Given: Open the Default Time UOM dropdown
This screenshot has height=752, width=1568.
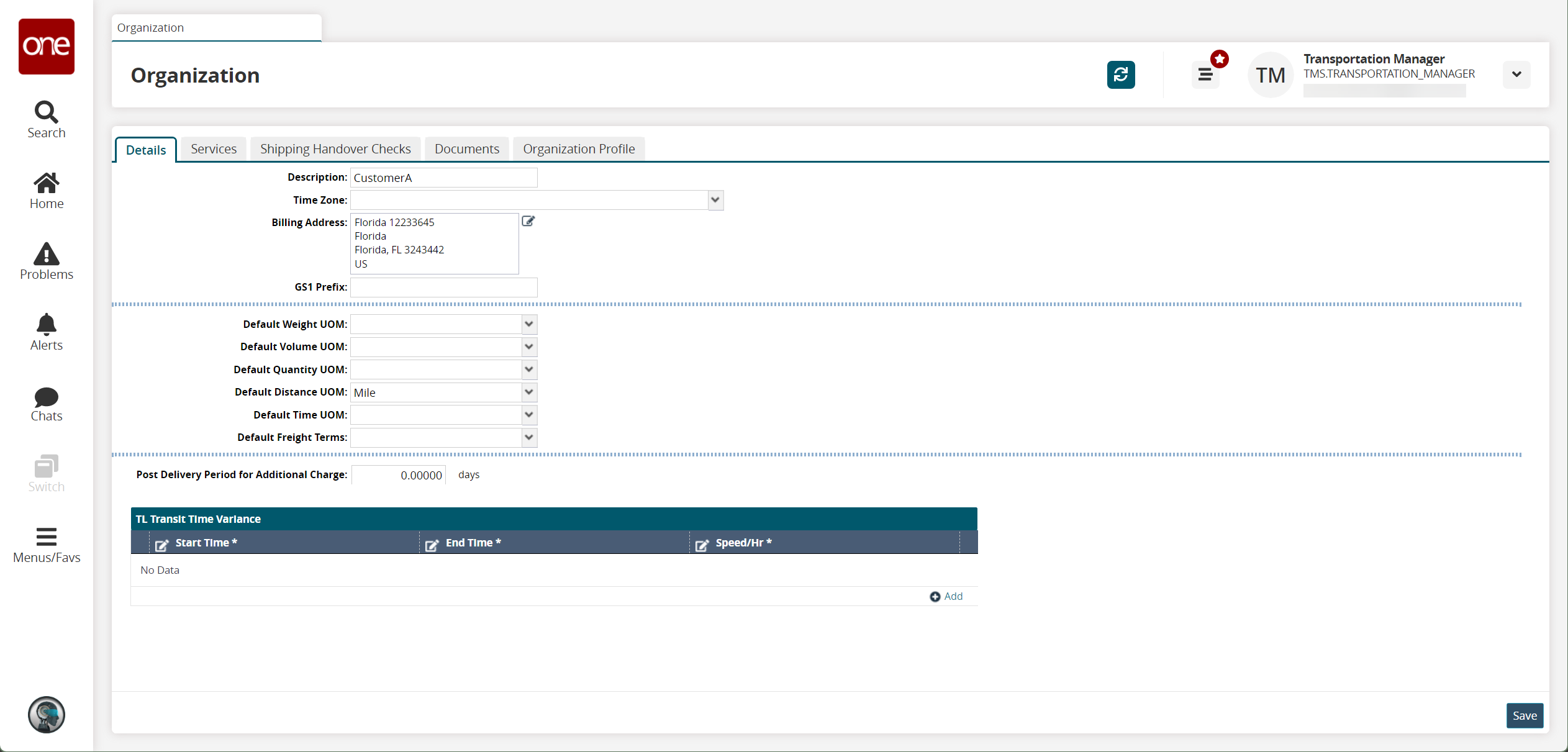Looking at the screenshot, I should tap(529, 415).
